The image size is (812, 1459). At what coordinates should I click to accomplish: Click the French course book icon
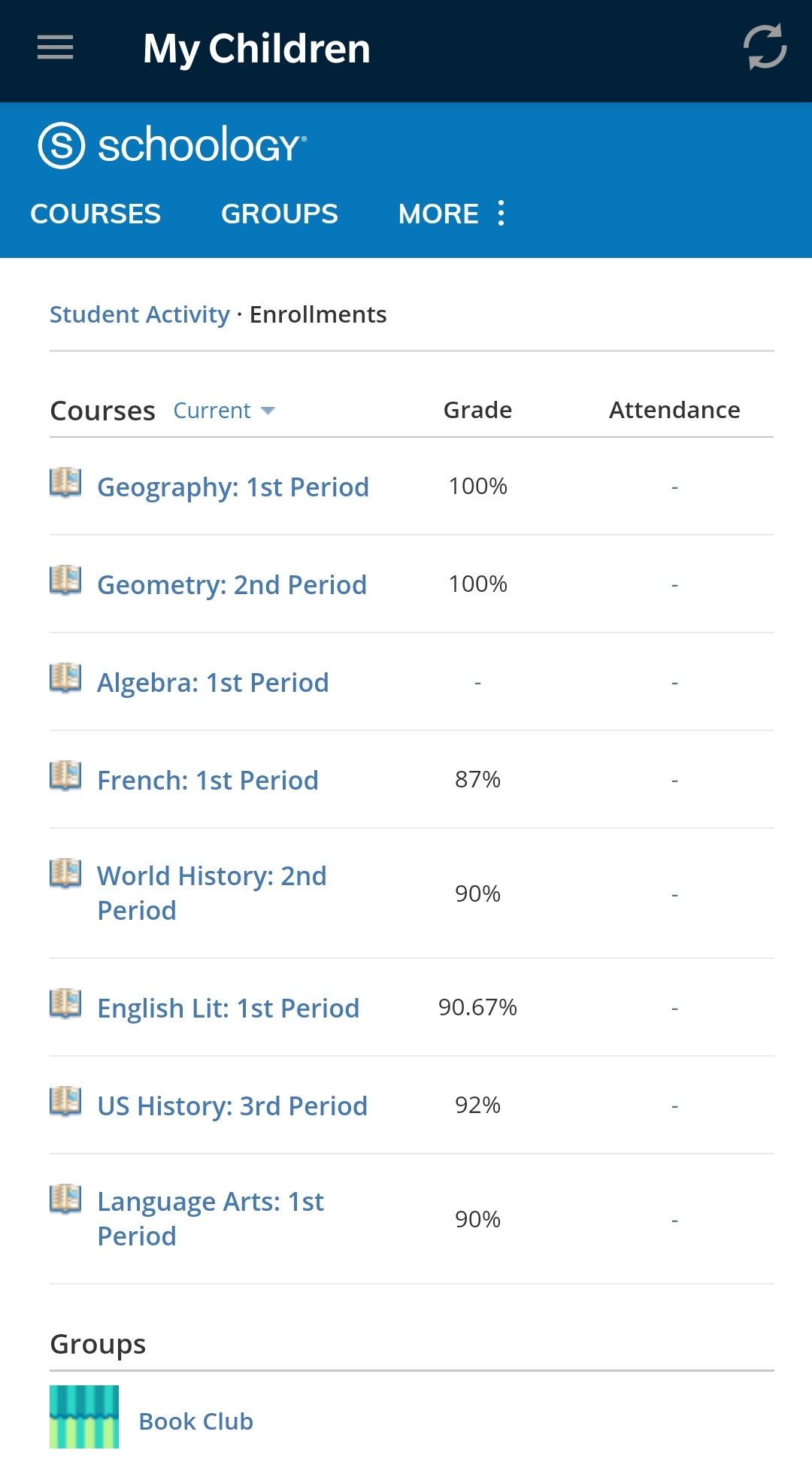tap(65, 776)
